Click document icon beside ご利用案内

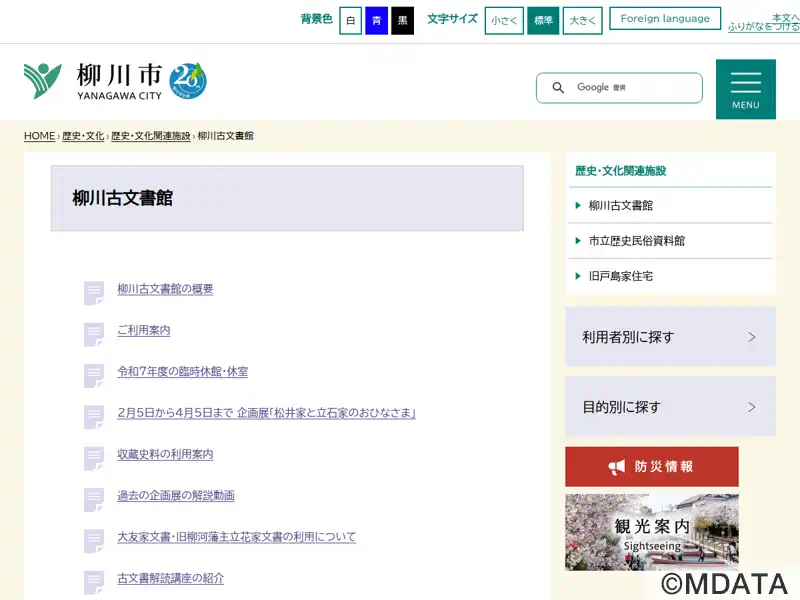(x=94, y=334)
